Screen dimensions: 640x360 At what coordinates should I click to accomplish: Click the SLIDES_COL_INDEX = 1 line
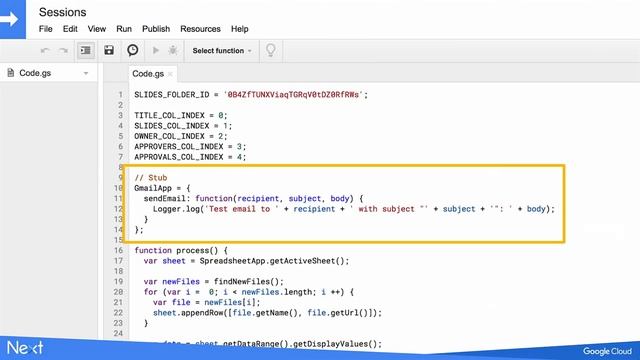point(183,126)
